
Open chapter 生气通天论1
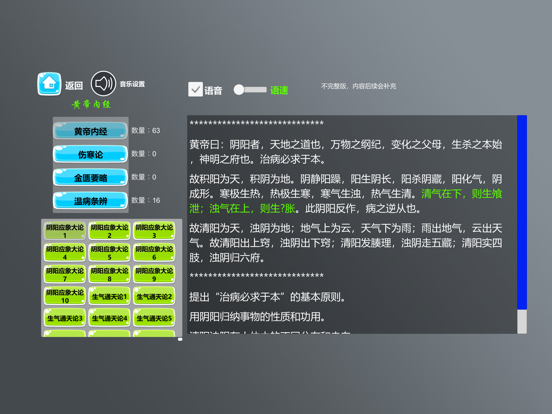pyautogui.click(x=109, y=296)
